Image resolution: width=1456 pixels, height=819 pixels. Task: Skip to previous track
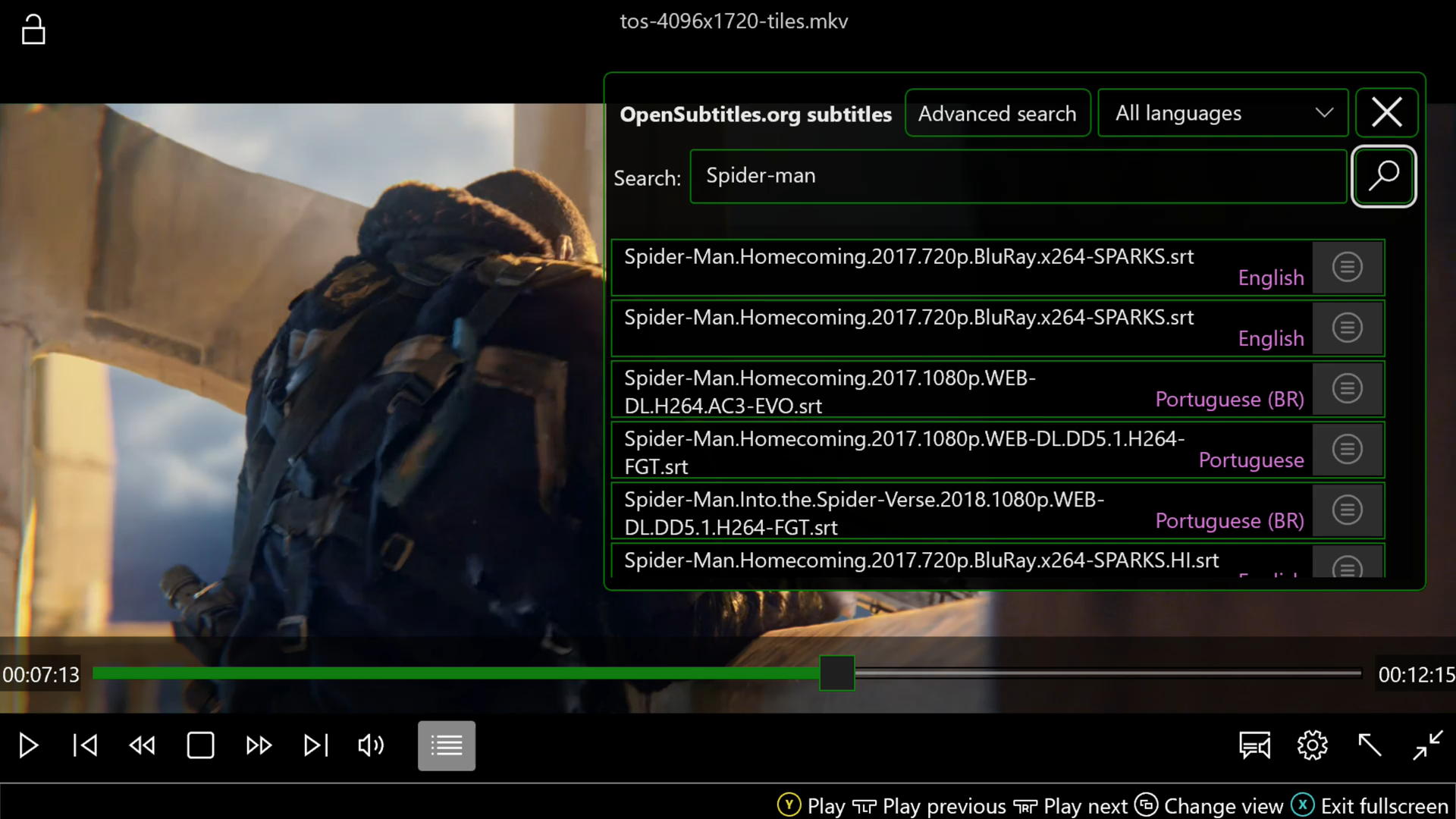coord(85,745)
